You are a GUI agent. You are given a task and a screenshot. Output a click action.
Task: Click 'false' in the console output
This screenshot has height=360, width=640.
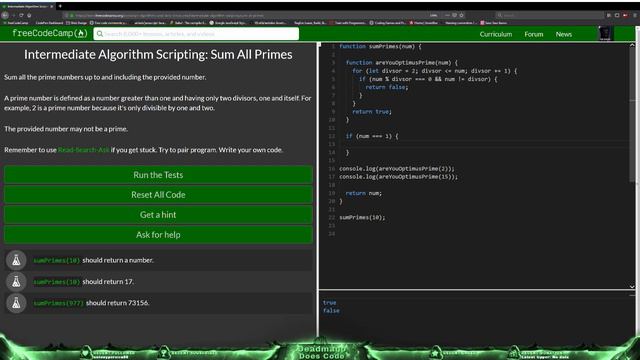point(331,311)
